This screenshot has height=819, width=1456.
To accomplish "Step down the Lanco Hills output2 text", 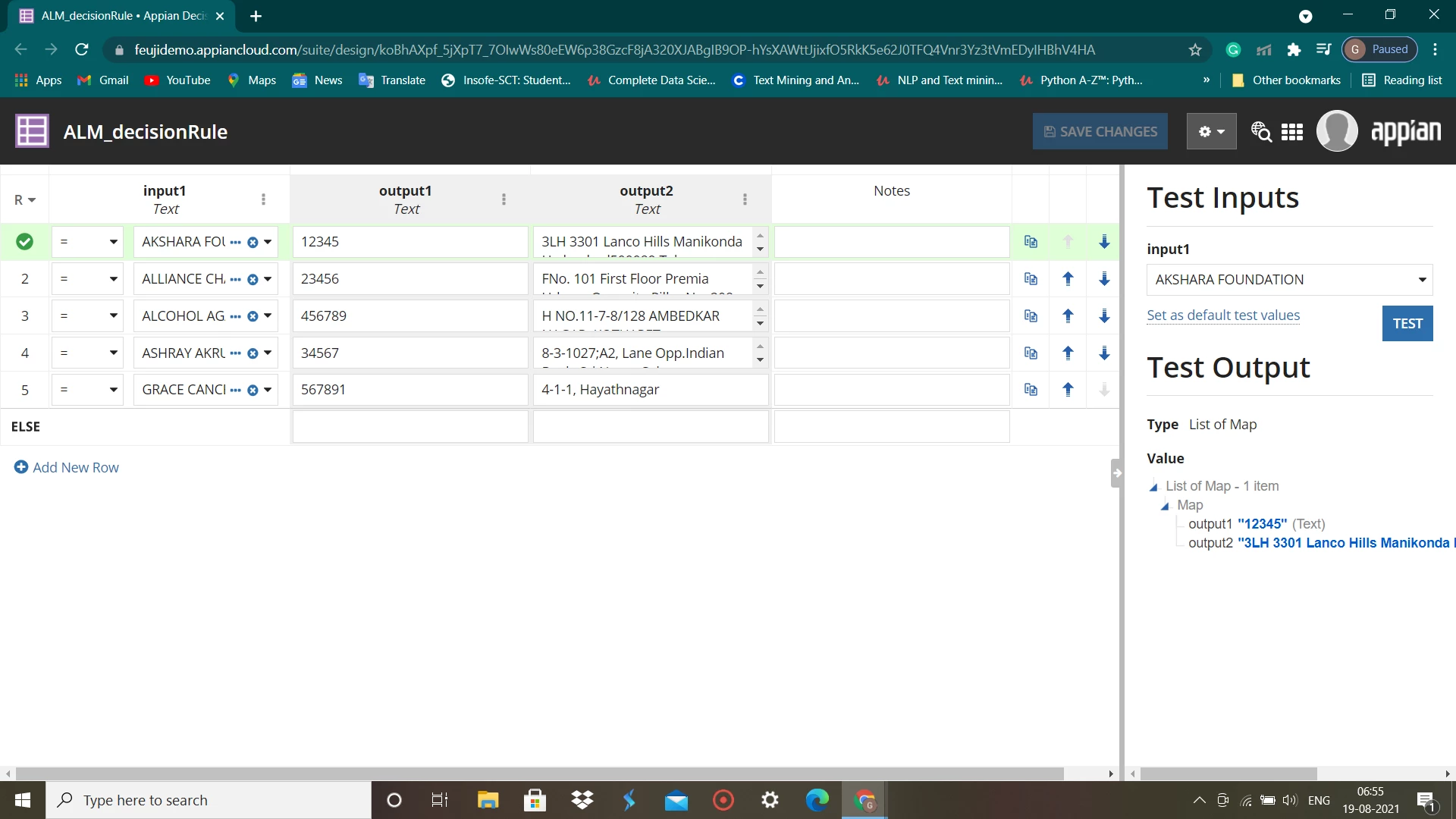I will (x=760, y=249).
